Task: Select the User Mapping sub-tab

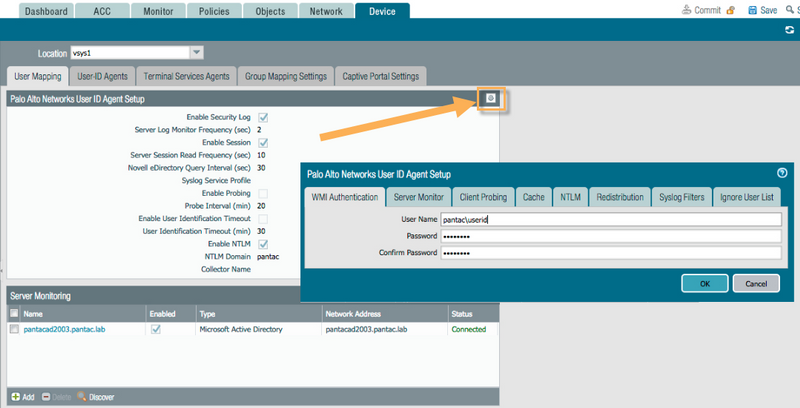Action: click(x=38, y=76)
